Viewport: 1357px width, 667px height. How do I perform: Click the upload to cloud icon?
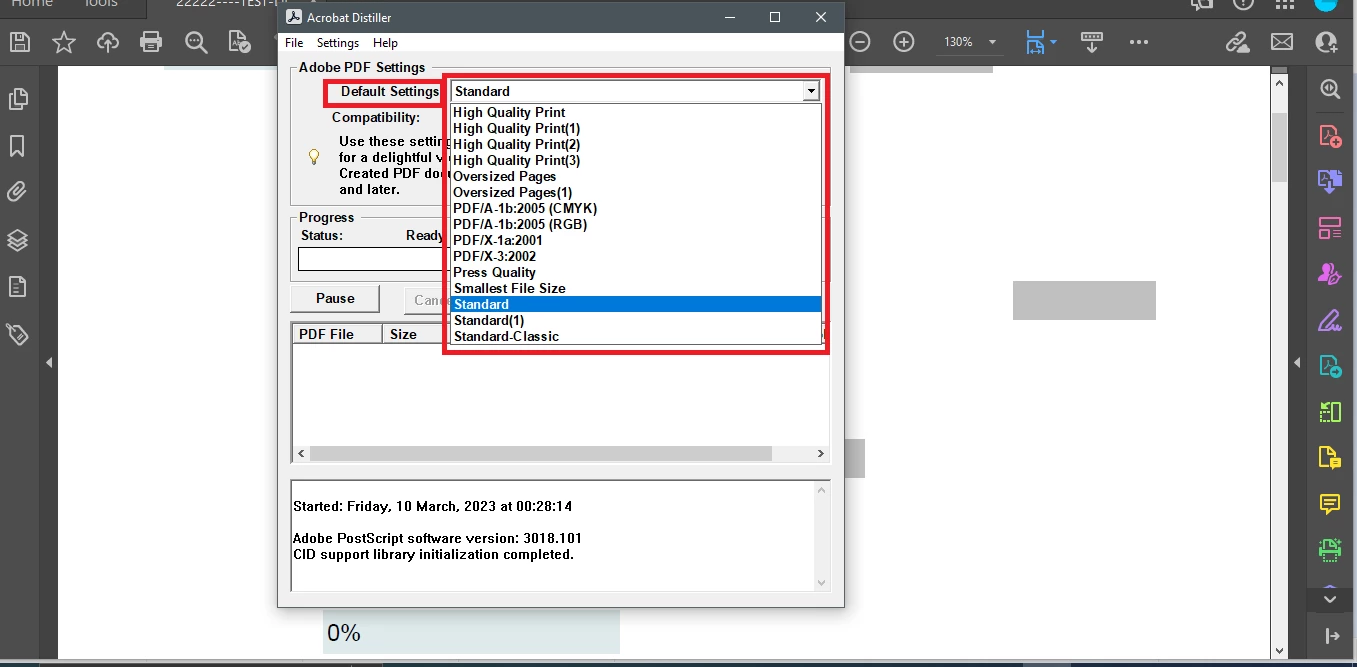tap(107, 42)
